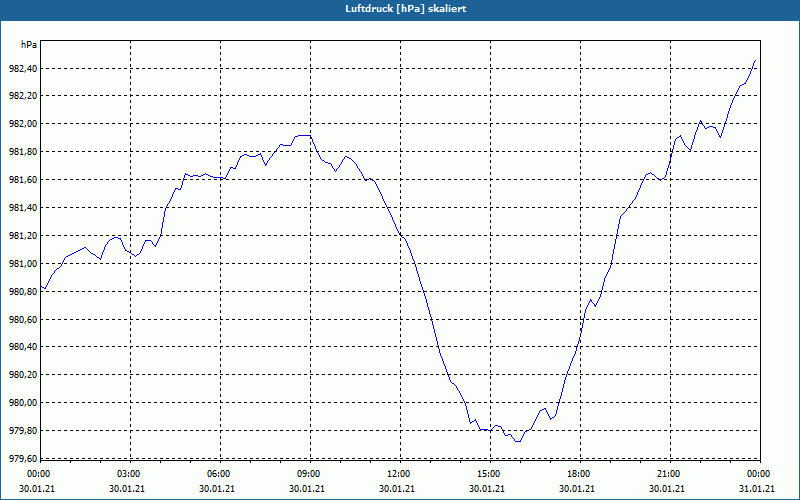This screenshot has width=800, height=500.
Task: Select the 982,00 y-axis value
Action: point(23,124)
